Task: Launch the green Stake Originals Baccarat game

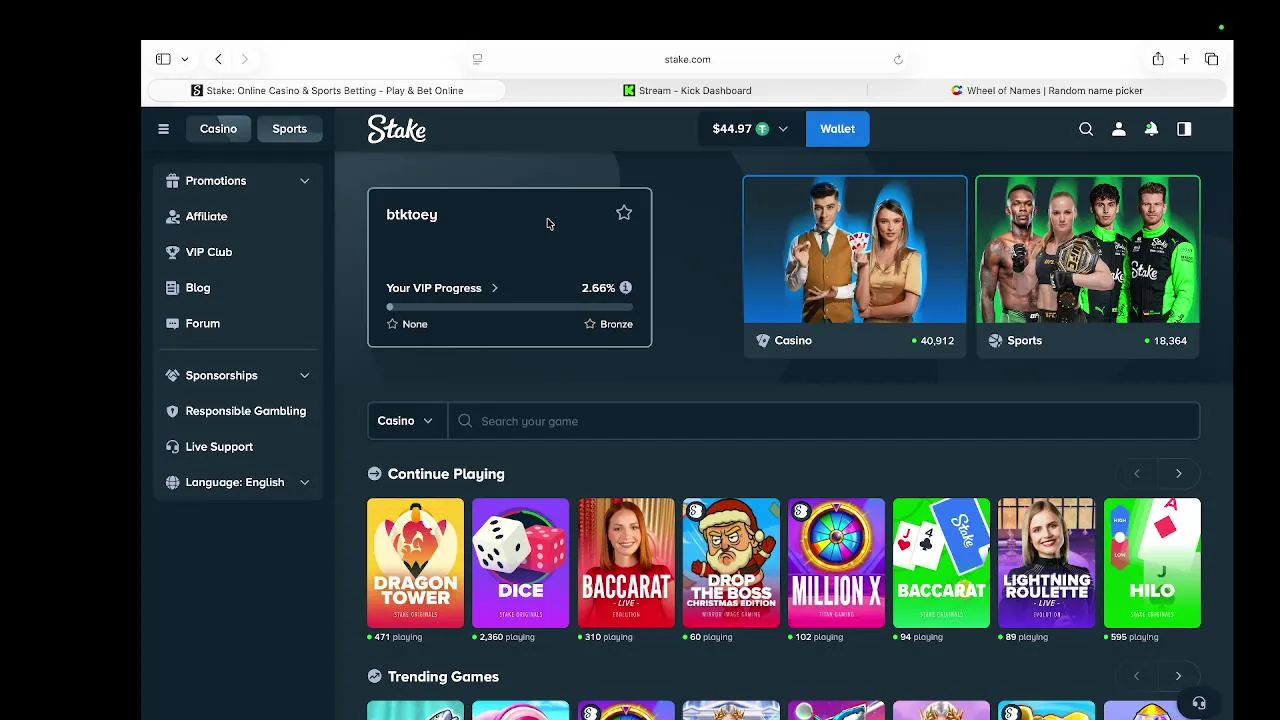Action: (x=941, y=563)
